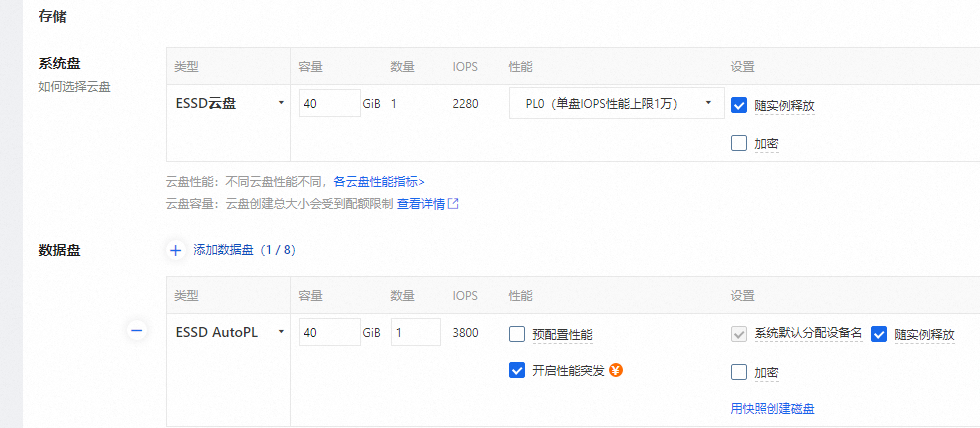
Task: Disable 开启性能突发 checkbox
Action: 517,370
